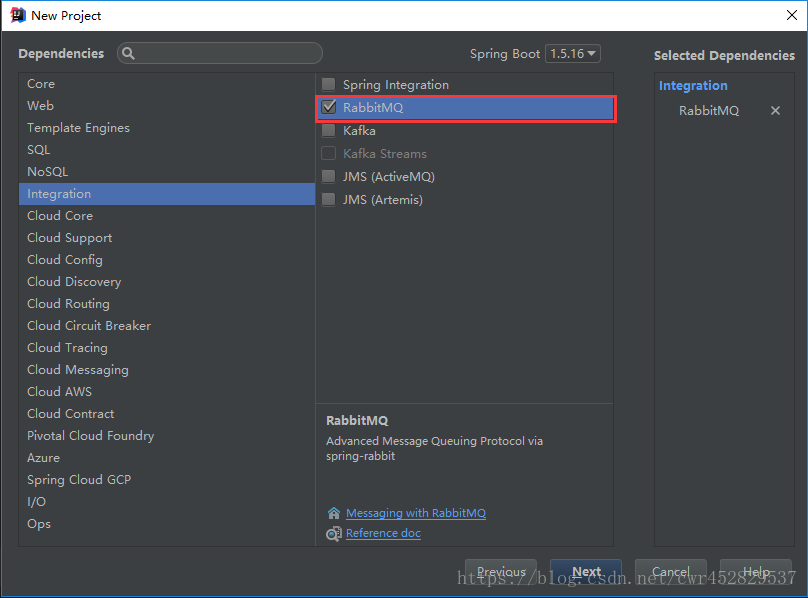Select Cloud Messaging category
Viewport: 808px width, 598px height.
166,370
